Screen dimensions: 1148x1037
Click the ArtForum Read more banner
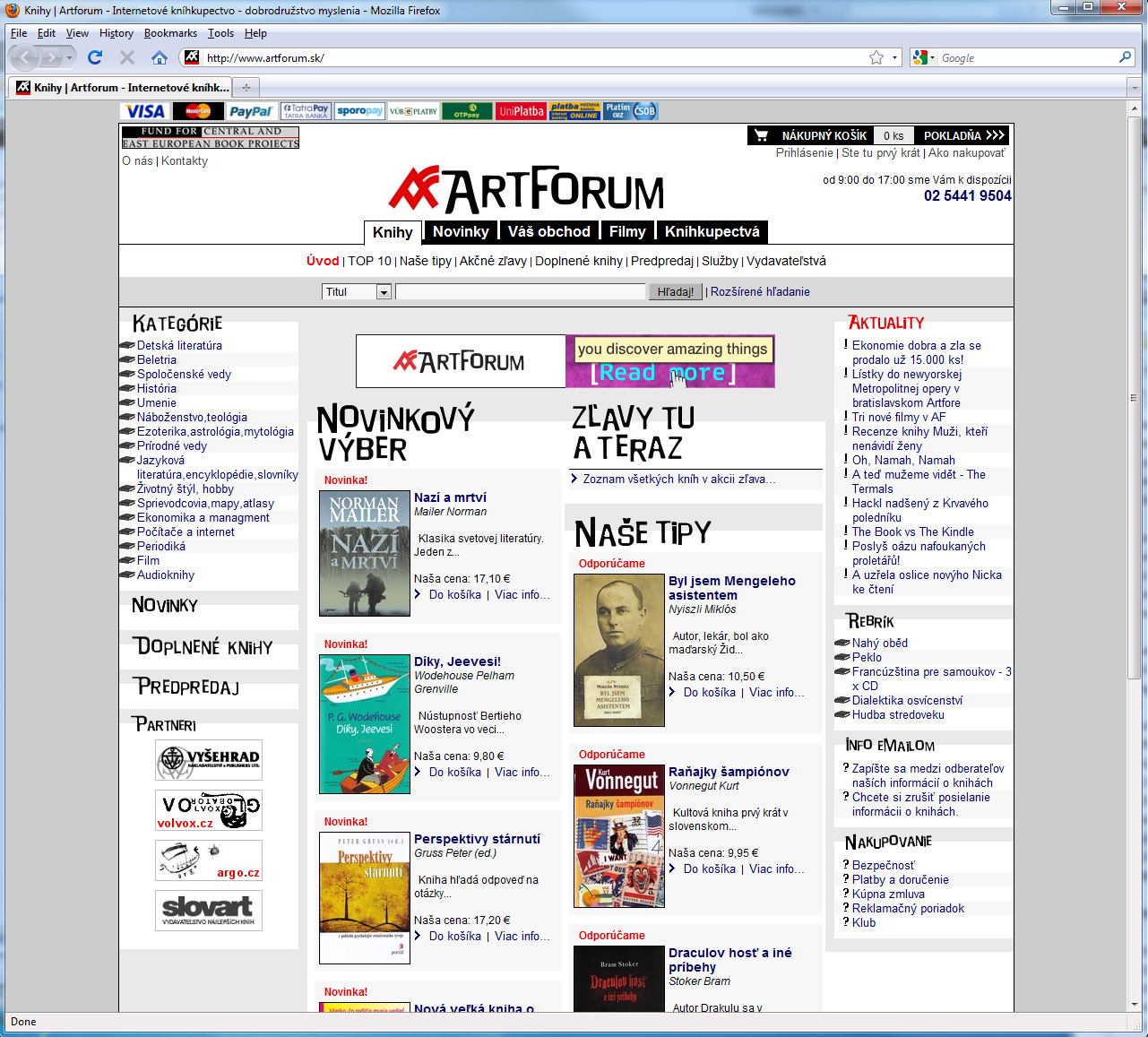[x=565, y=361]
